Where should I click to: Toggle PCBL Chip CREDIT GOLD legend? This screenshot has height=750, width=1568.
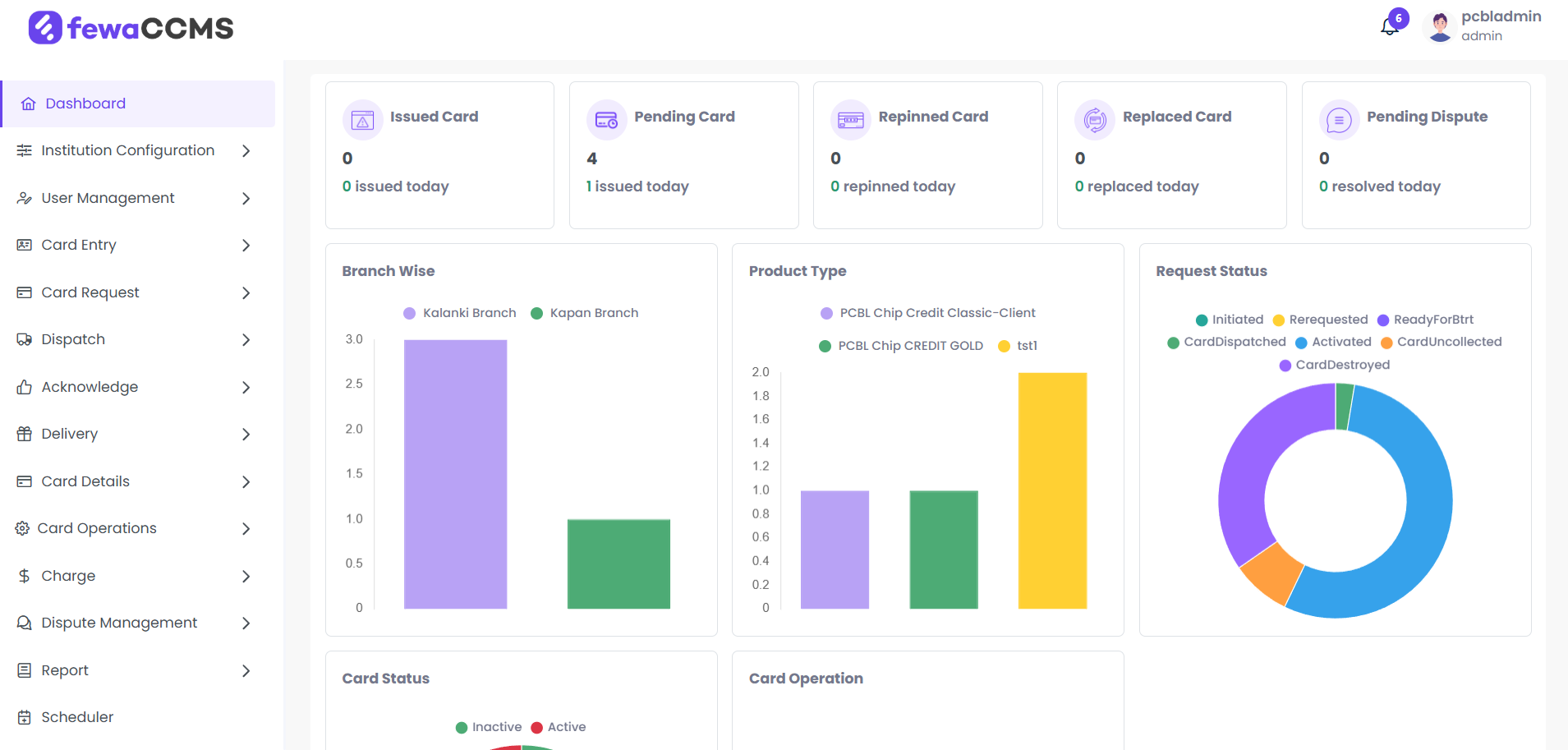[x=901, y=346]
